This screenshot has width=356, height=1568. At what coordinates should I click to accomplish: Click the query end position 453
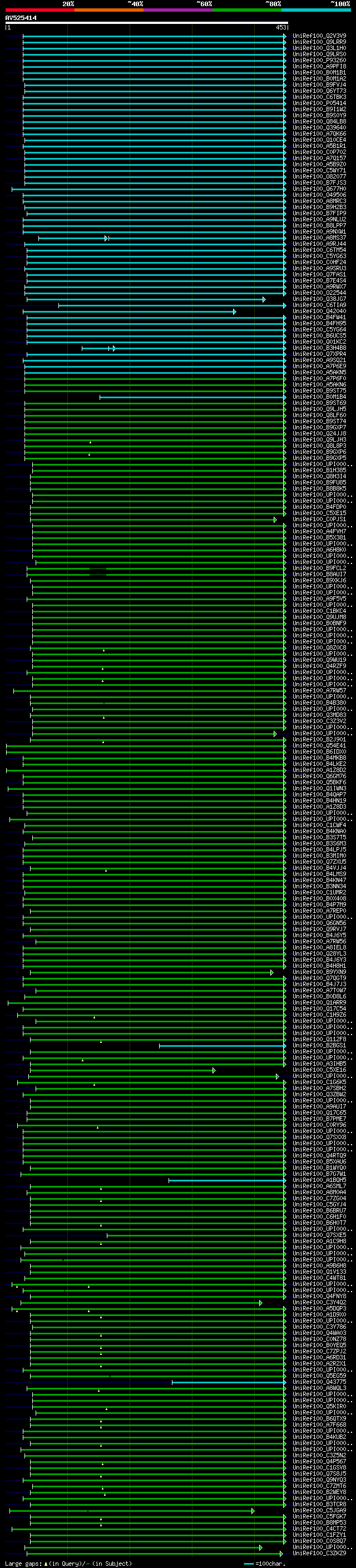click(x=280, y=27)
